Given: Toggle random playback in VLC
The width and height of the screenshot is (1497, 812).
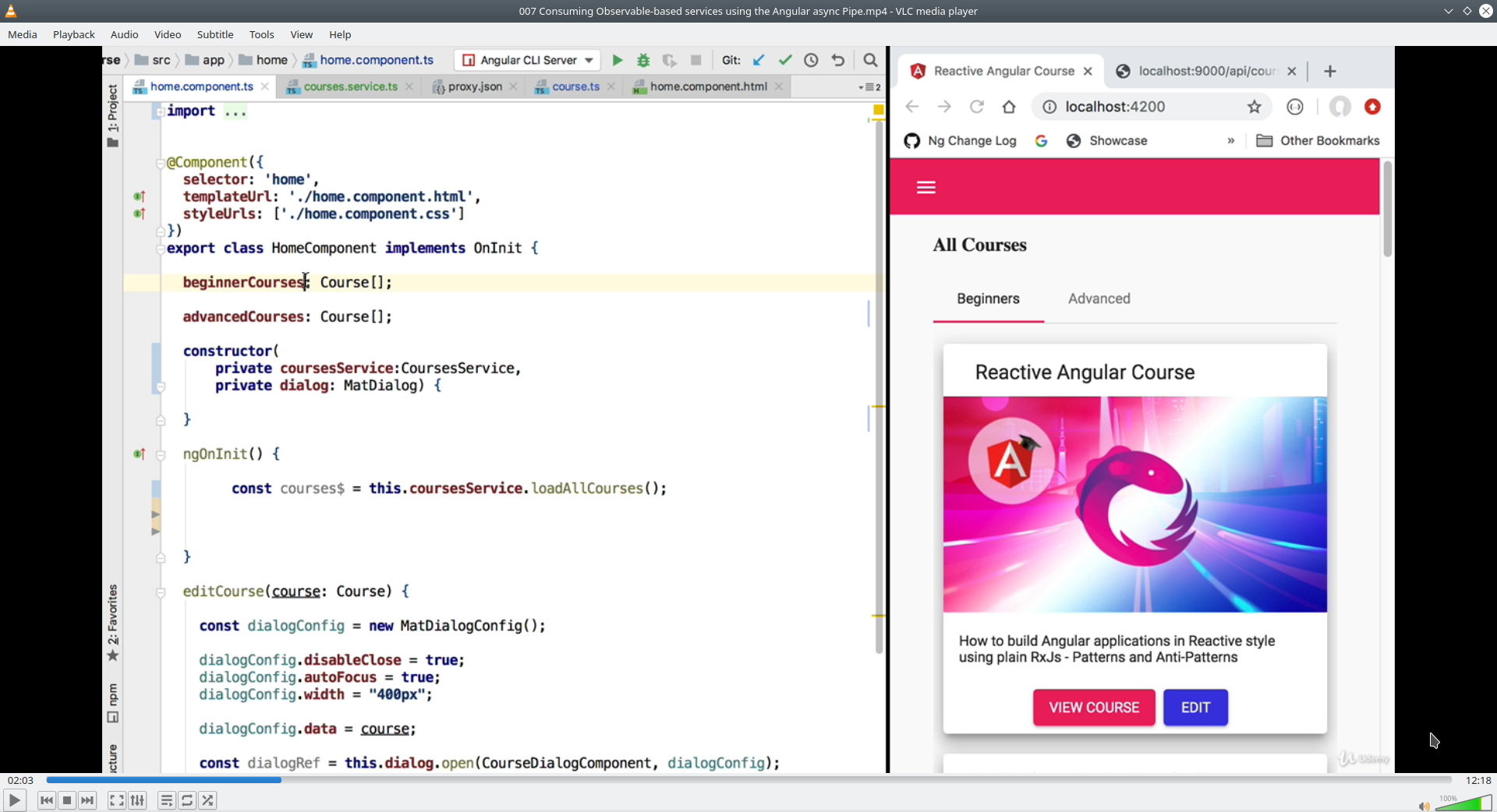Looking at the screenshot, I should click(207, 800).
